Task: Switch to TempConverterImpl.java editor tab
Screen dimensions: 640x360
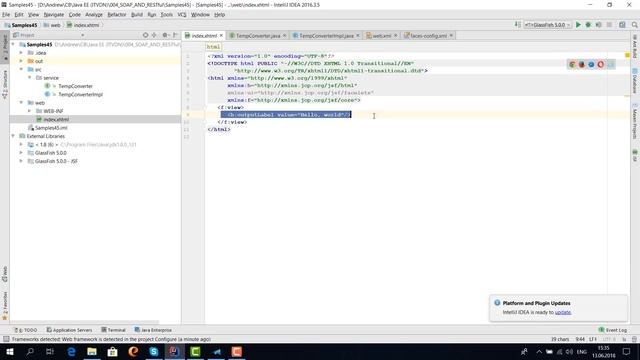Action: (326, 36)
